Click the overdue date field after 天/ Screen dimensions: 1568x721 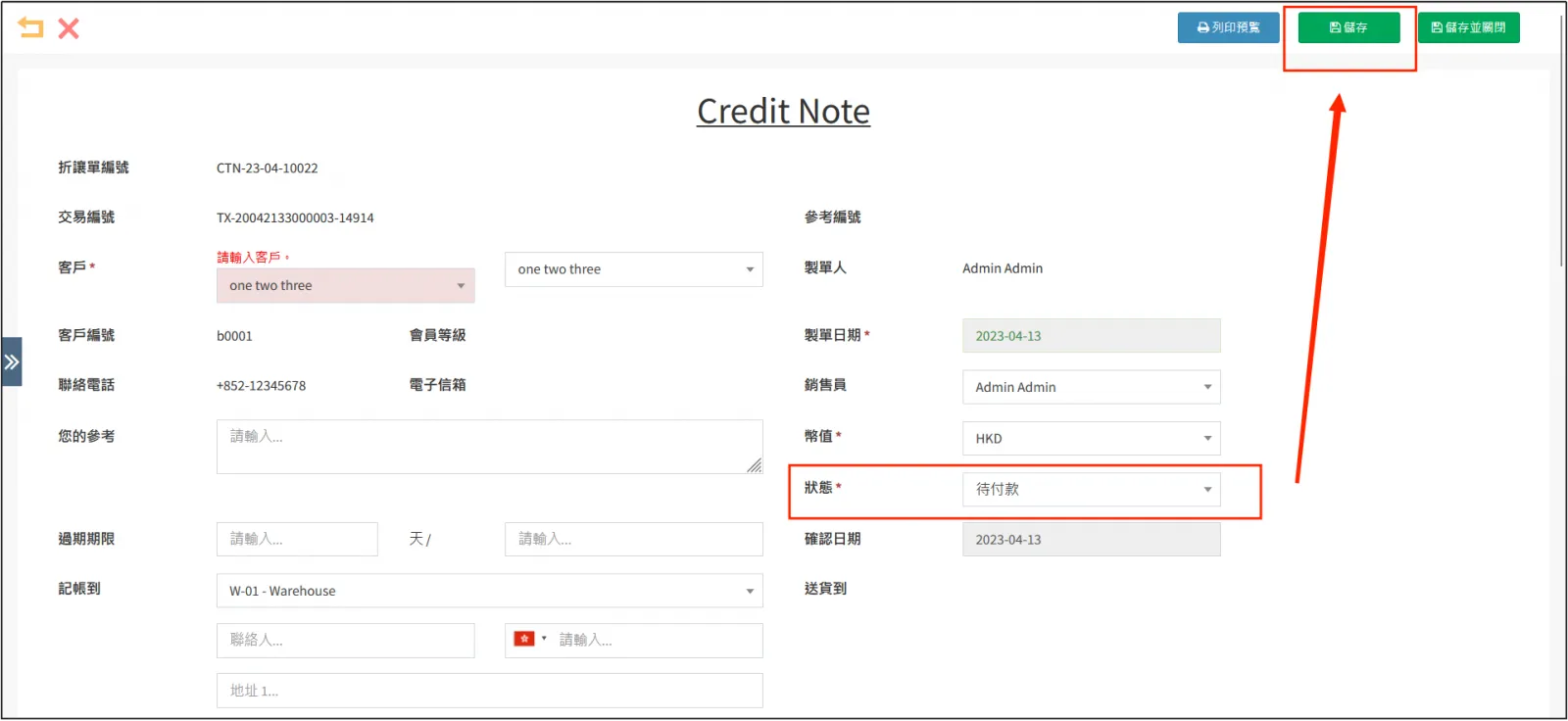(x=633, y=539)
